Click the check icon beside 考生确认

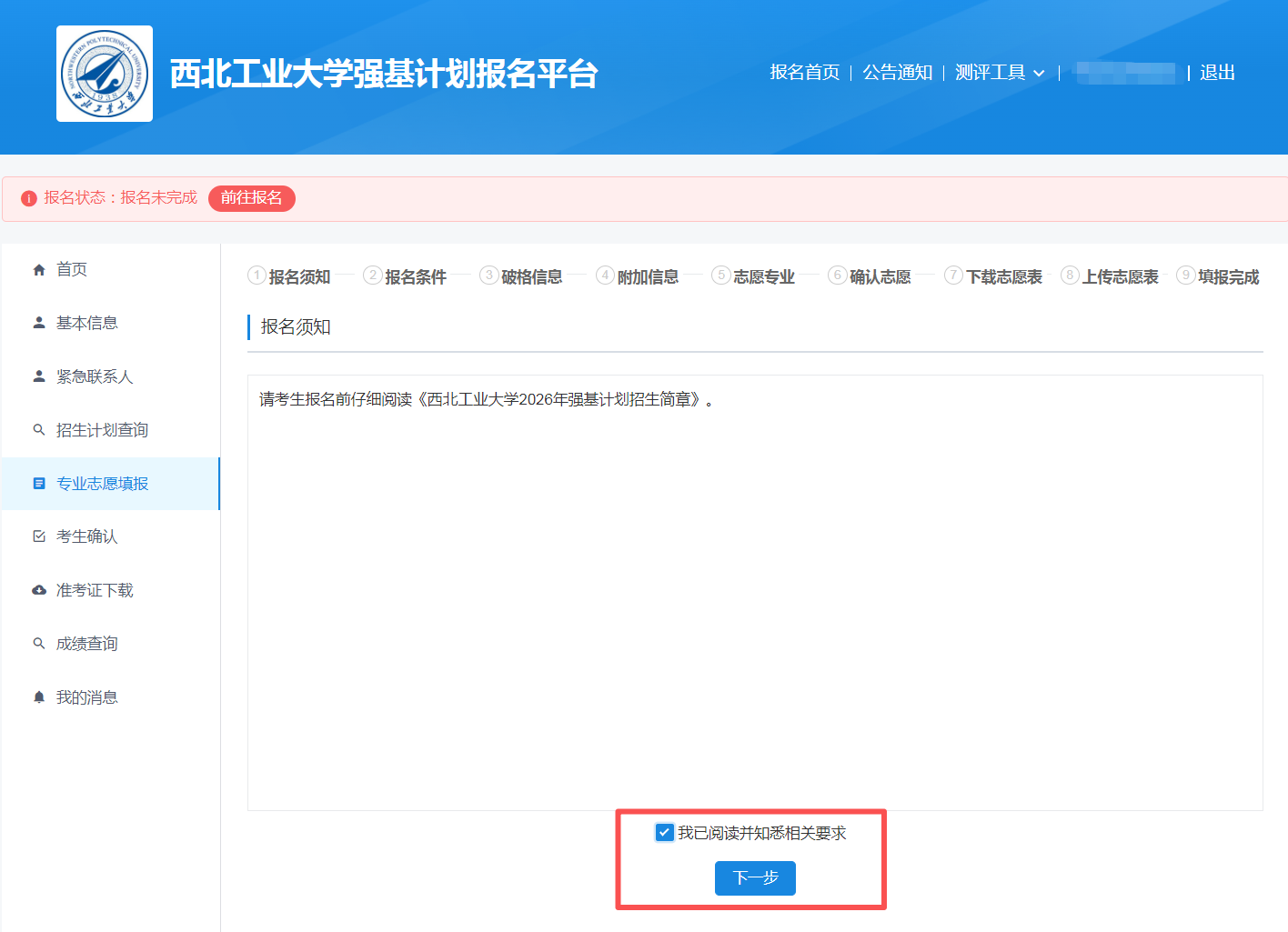(39, 536)
